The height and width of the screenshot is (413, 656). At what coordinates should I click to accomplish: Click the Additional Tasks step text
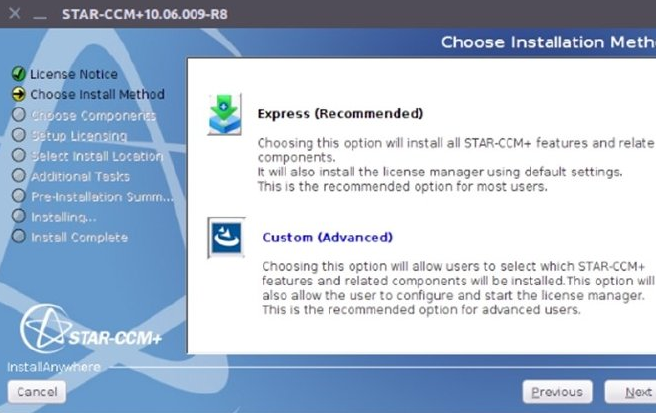click(80, 176)
